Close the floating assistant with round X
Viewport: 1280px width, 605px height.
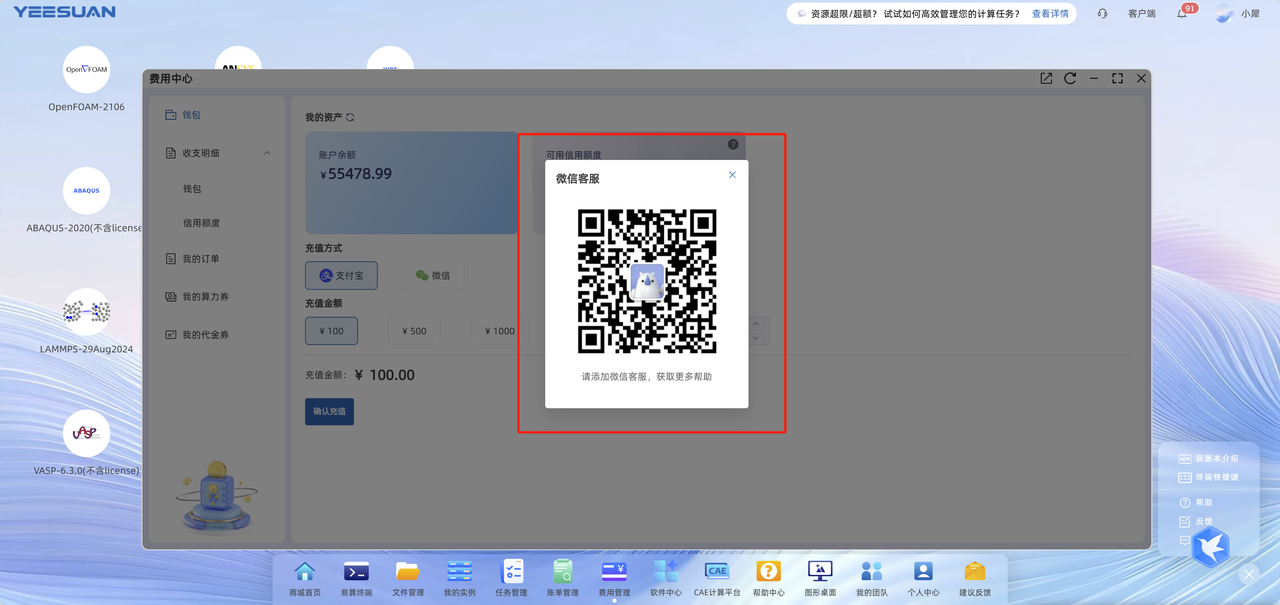pyautogui.click(x=1249, y=574)
